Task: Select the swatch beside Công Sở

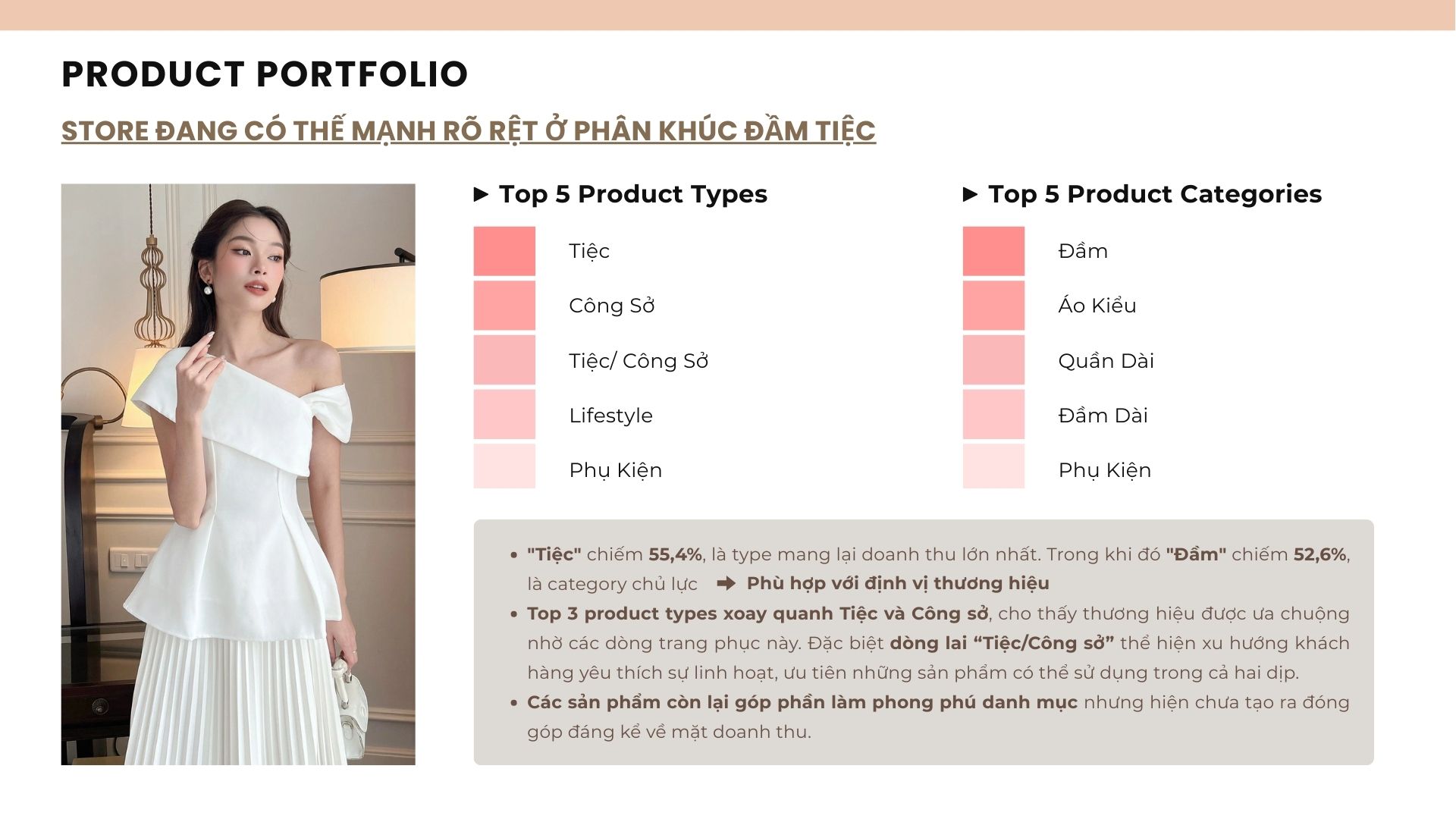Action: 504,306
